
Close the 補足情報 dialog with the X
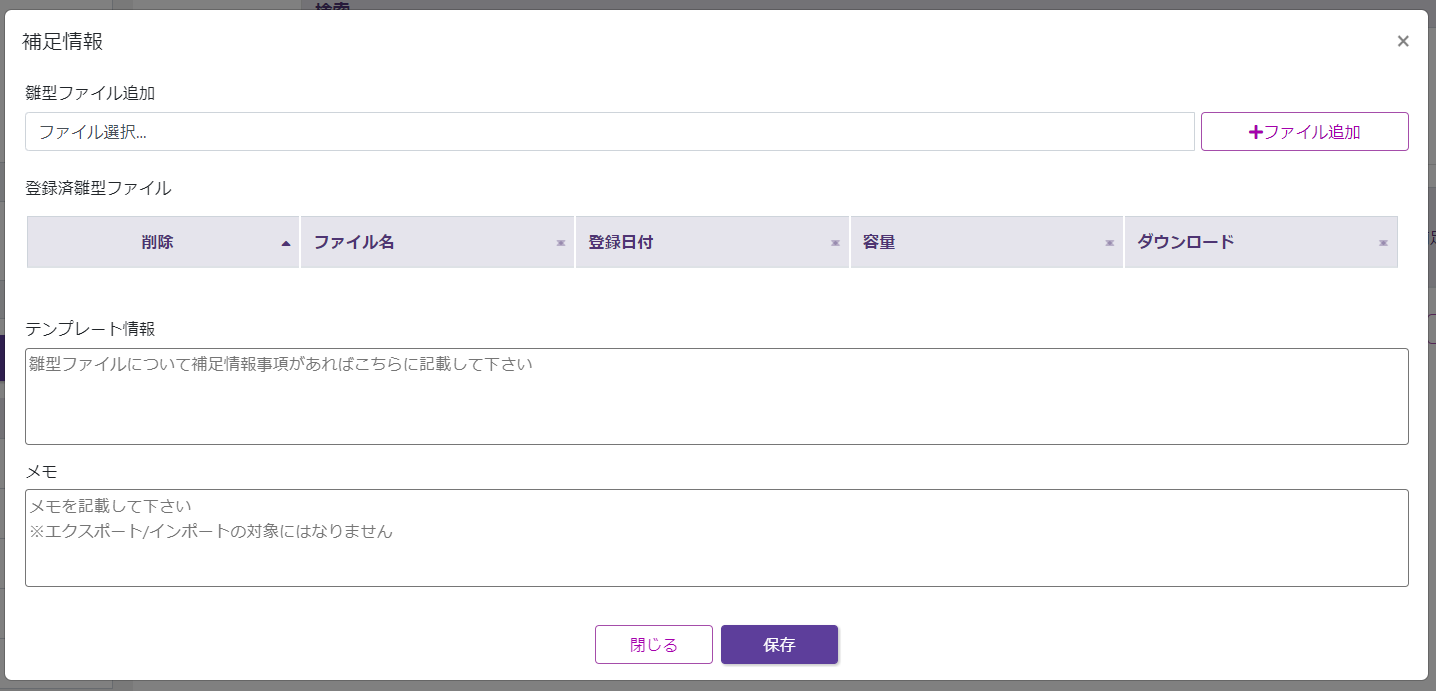(1403, 41)
